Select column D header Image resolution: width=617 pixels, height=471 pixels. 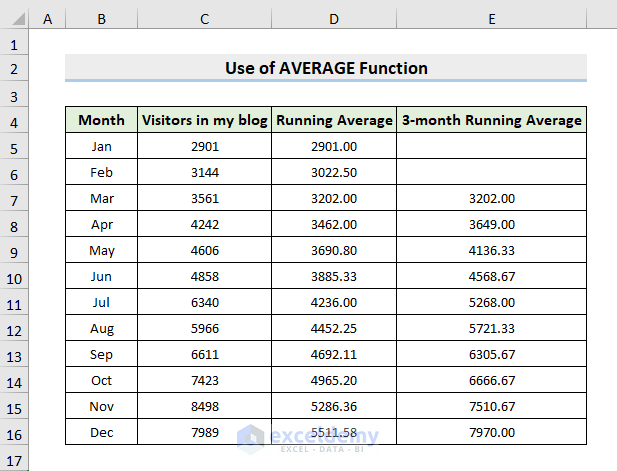[334, 18]
